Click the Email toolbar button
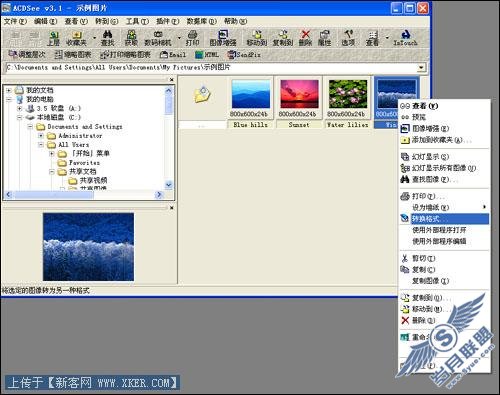 [173, 54]
